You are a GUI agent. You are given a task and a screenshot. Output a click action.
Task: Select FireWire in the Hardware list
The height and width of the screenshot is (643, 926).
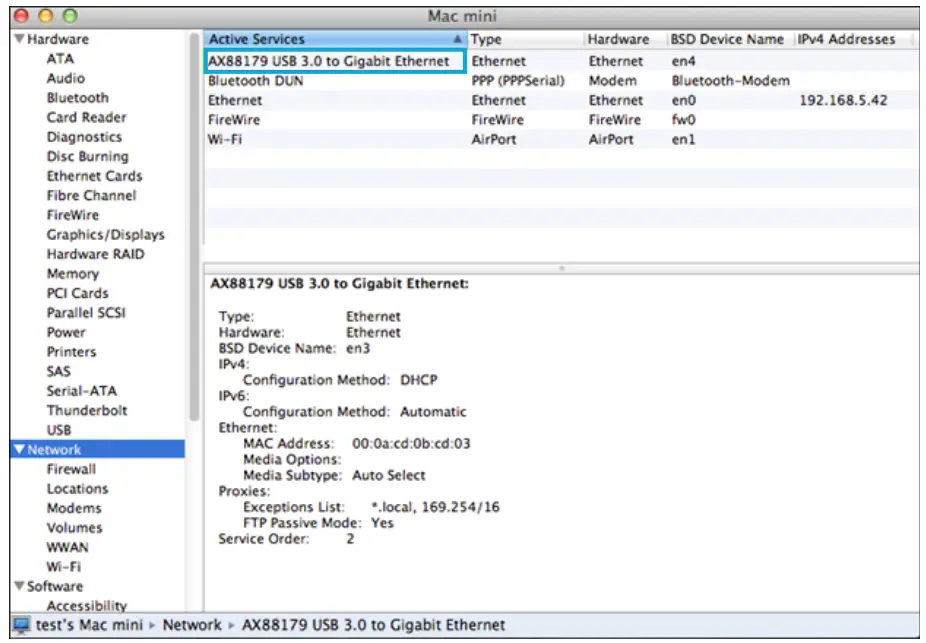tap(73, 214)
